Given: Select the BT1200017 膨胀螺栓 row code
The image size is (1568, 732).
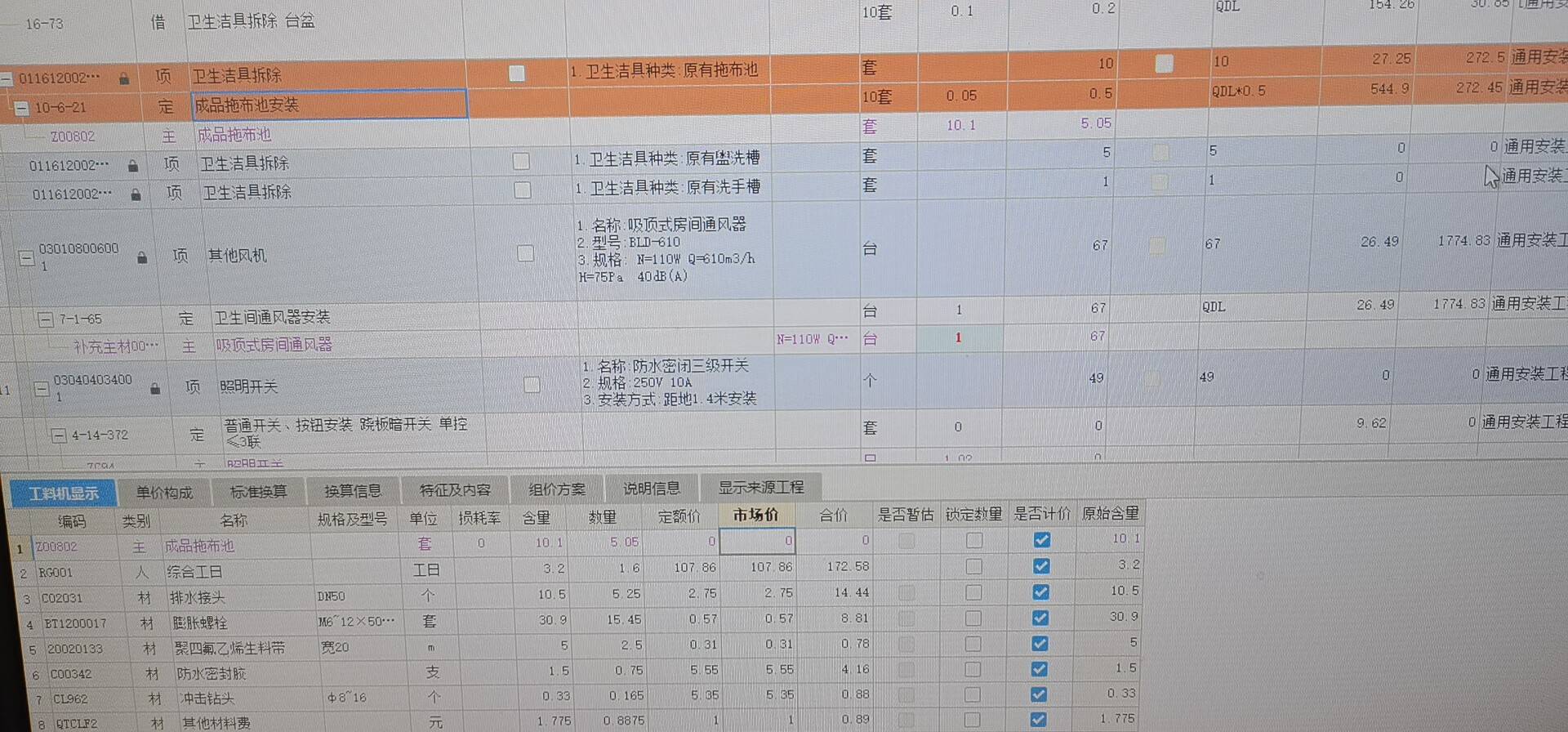Looking at the screenshot, I should tap(75, 623).
